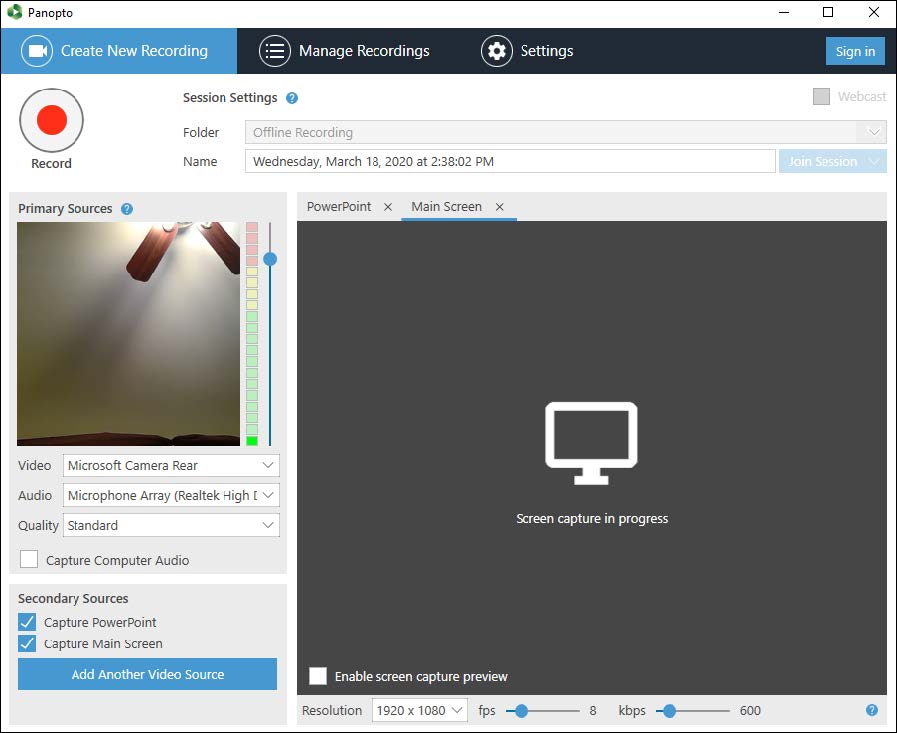Screen dimensions: 897x733
Task: Click the Session Settings help icon
Action: (x=292, y=98)
